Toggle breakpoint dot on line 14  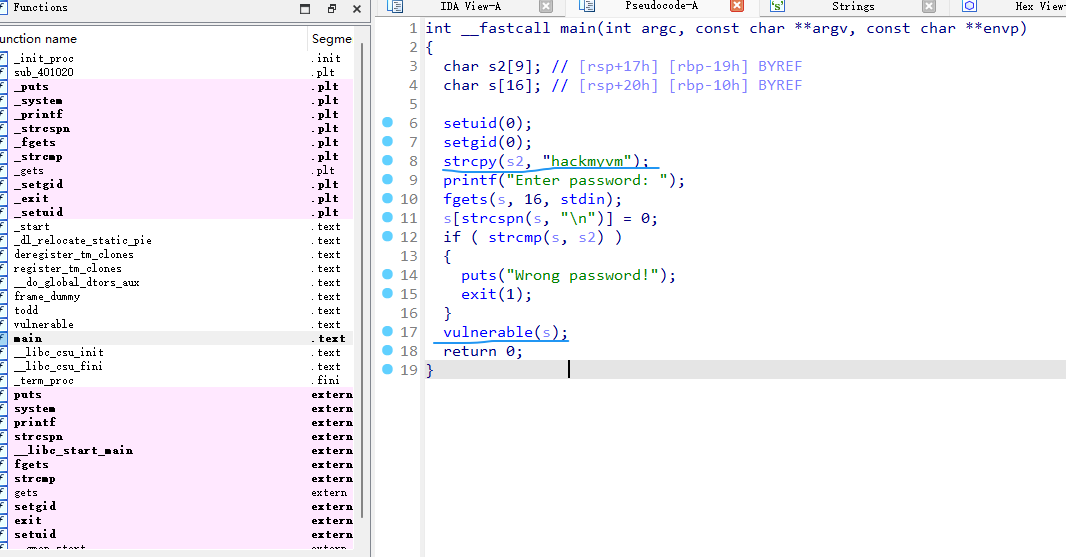[x=388, y=274]
